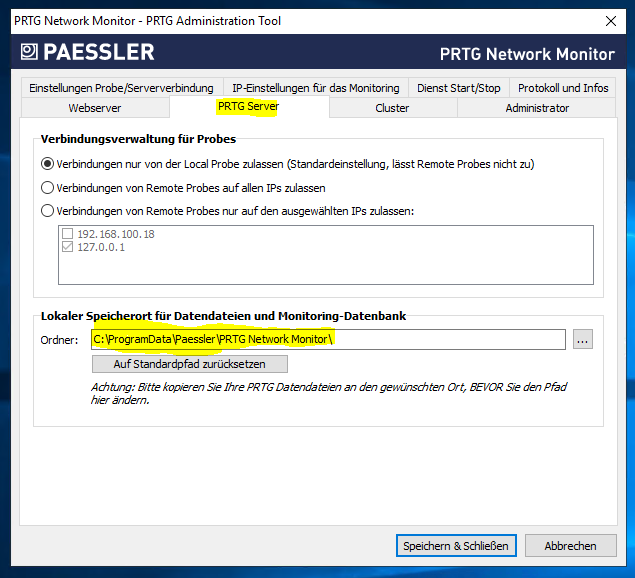Click the Ordner path input field

(x=328, y=339)
